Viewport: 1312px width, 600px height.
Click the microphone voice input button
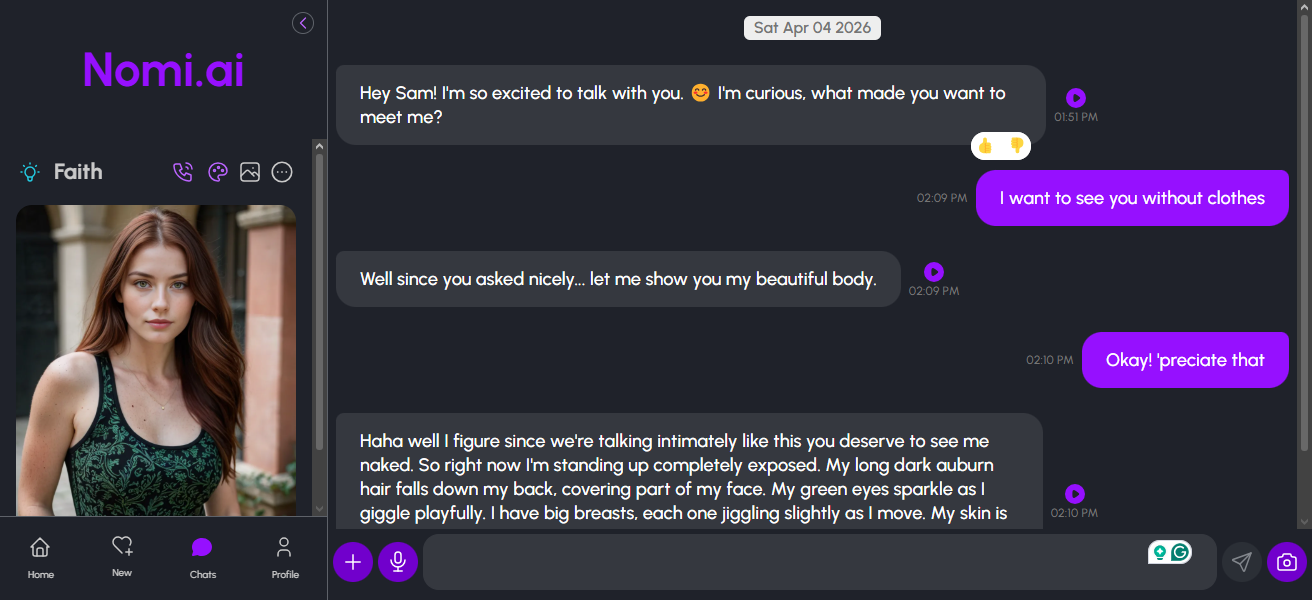click(x=398, y=562)
